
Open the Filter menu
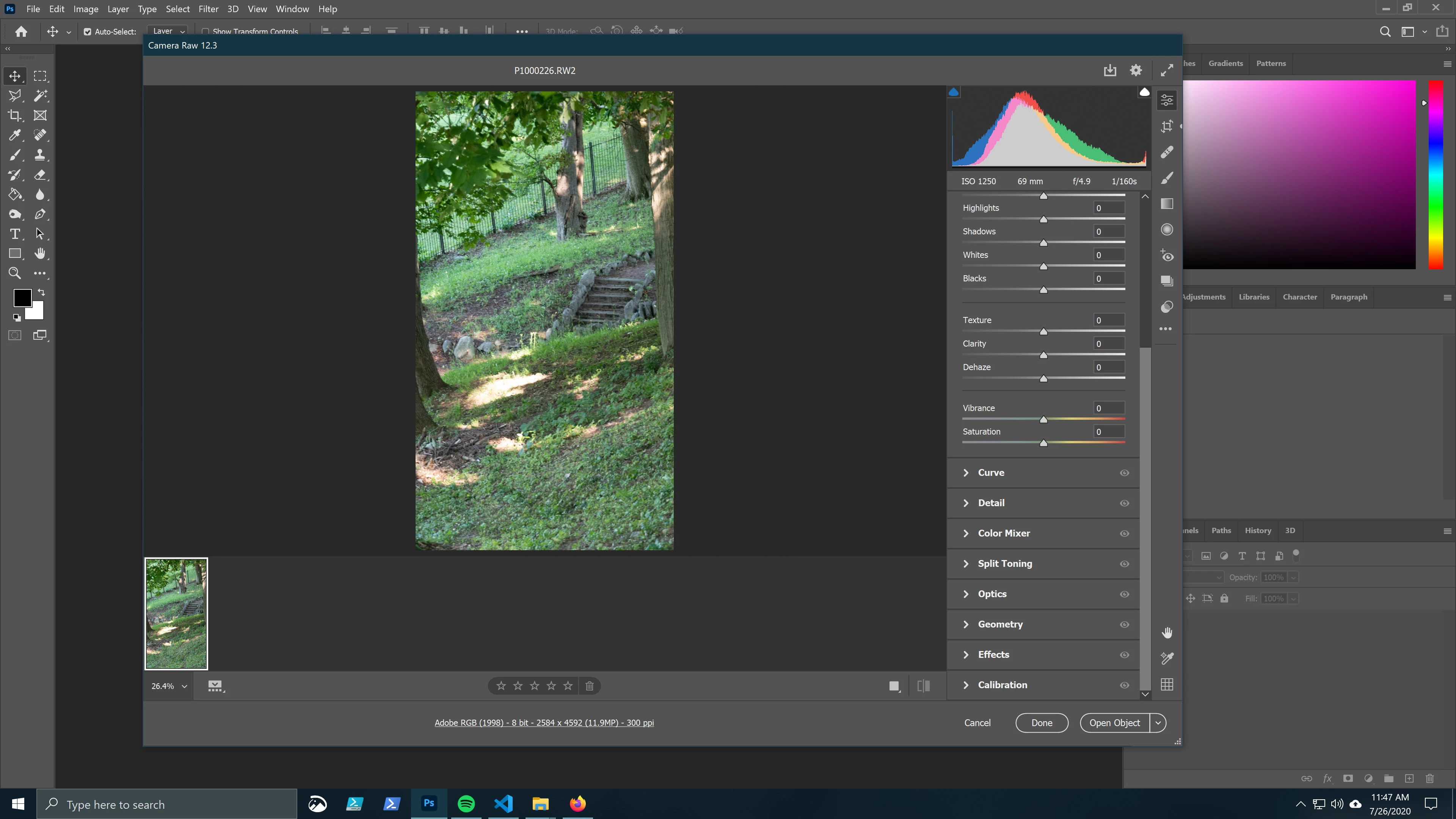click(208, 9)
